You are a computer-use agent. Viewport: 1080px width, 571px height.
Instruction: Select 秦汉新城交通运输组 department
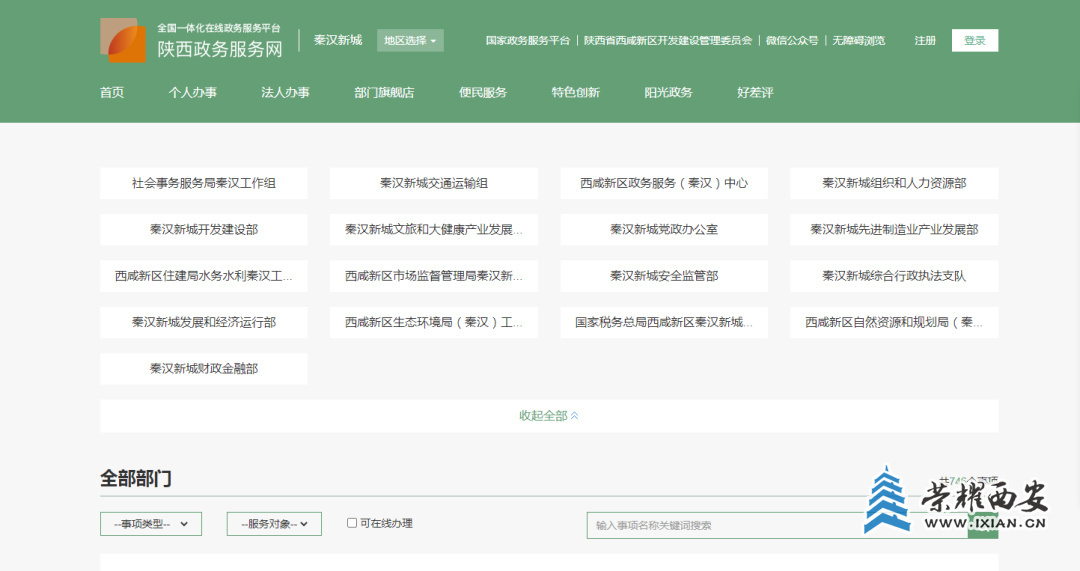pos(434,183)
